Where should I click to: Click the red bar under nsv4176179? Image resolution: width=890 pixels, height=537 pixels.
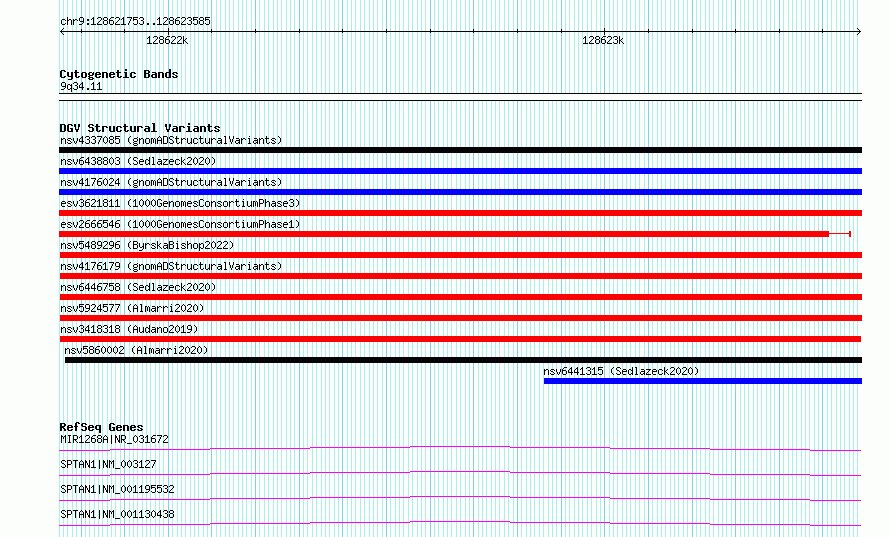point(460,276)
